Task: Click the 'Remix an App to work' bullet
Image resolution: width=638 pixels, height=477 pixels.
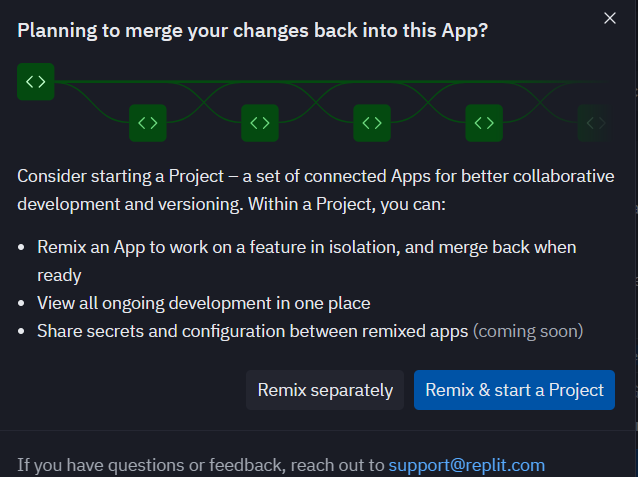Action: (307, 261)
